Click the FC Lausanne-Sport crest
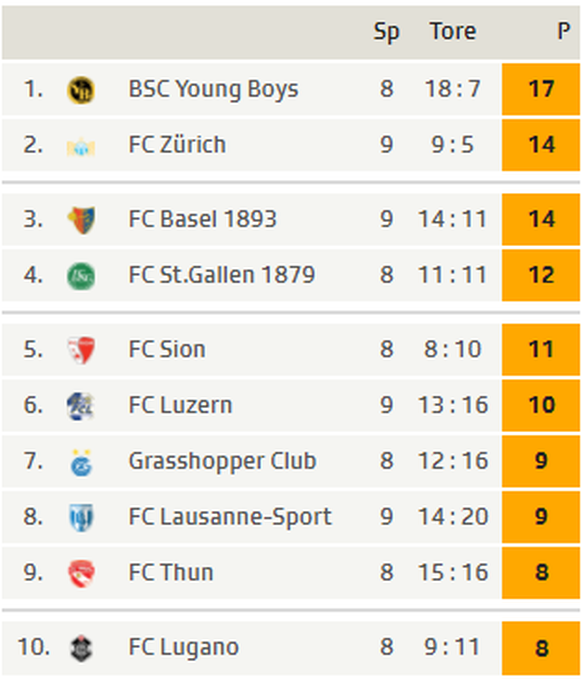Screen dimensions: 582x679 [81, 517]
